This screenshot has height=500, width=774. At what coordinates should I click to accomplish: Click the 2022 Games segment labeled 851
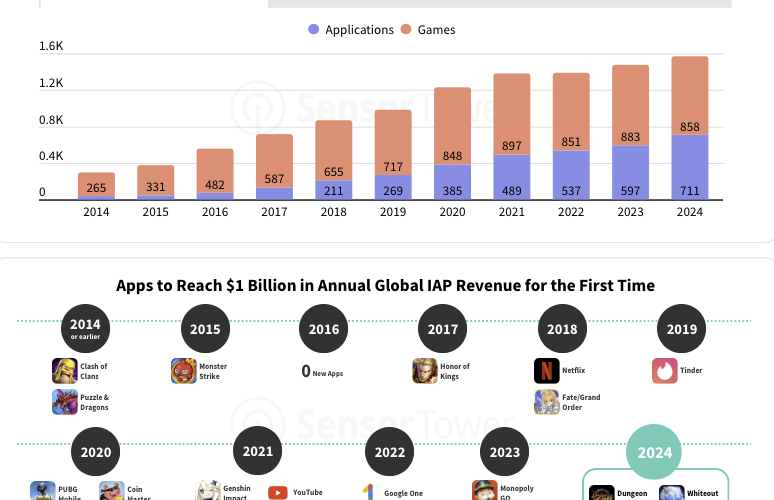(x=571, y=112)
